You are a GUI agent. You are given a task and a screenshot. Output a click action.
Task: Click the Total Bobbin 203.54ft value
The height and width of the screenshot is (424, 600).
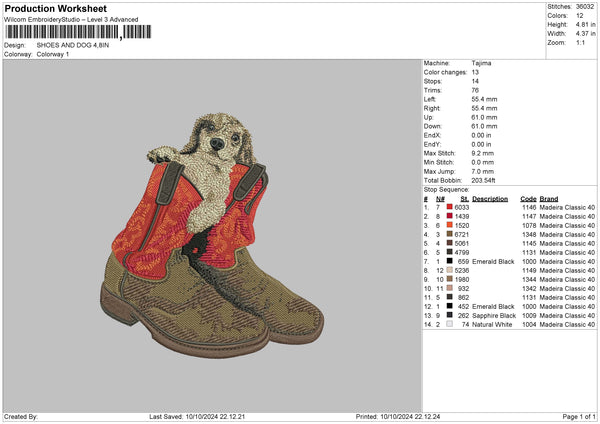pyautogui.click(x=487, y=179)
